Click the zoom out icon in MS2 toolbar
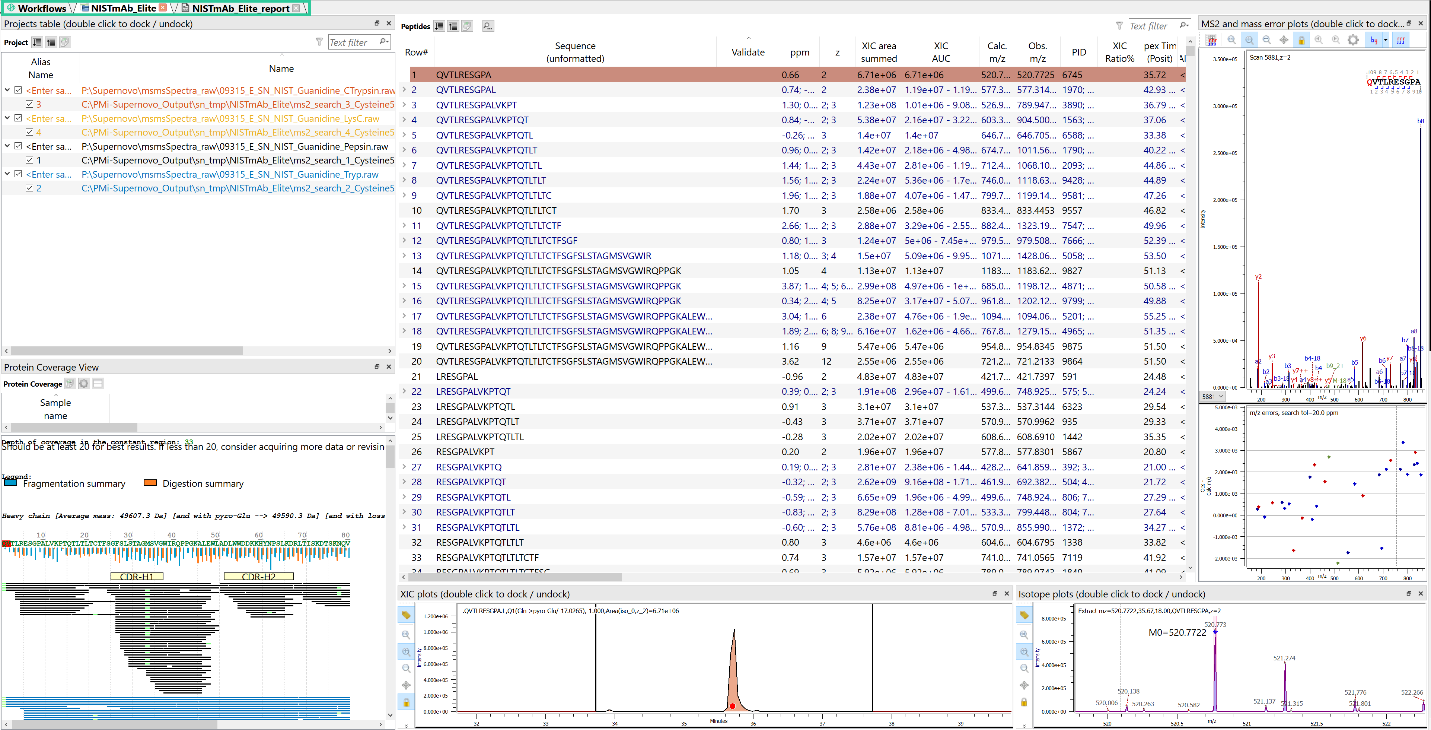This screenshot has height=730, width=1431. click(x=1267, y=40)
